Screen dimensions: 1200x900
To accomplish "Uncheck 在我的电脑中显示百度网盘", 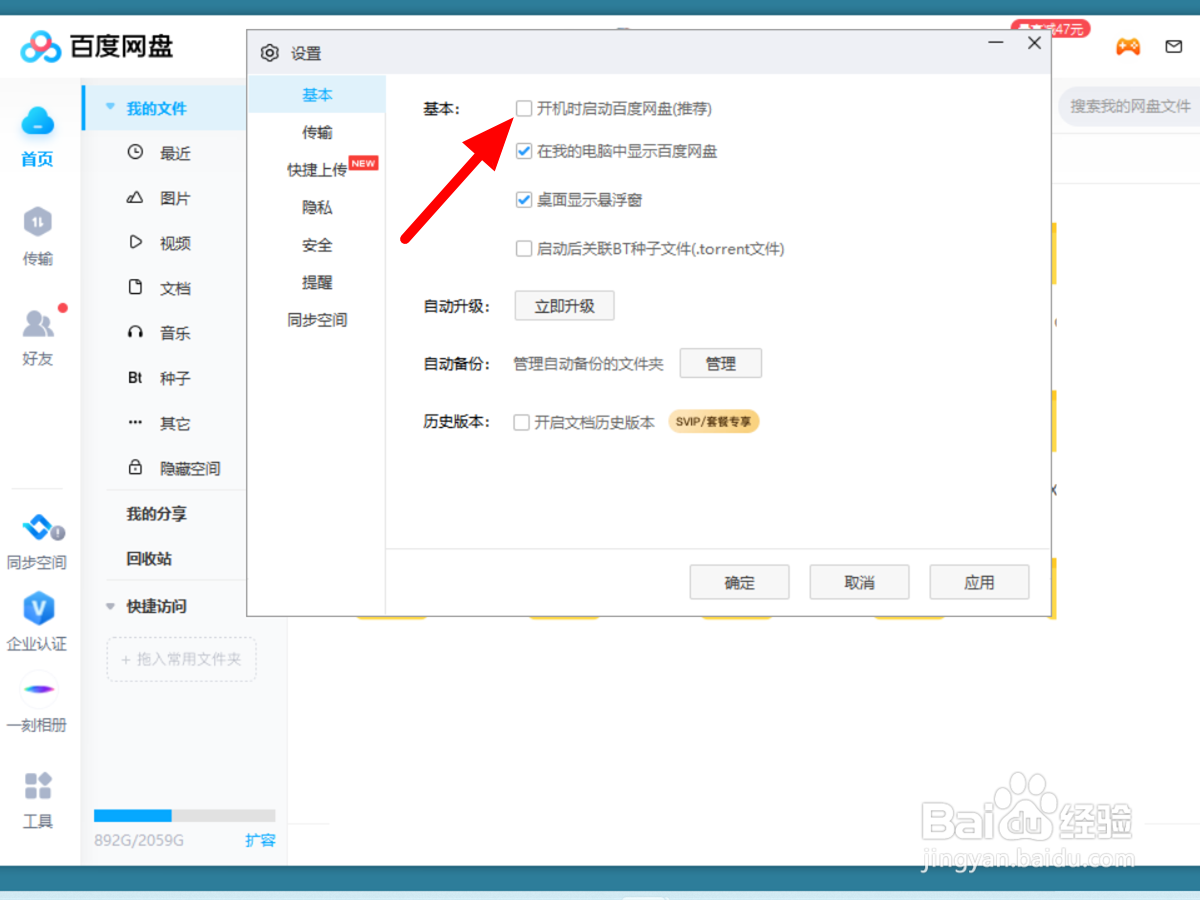I will [524, 151].
